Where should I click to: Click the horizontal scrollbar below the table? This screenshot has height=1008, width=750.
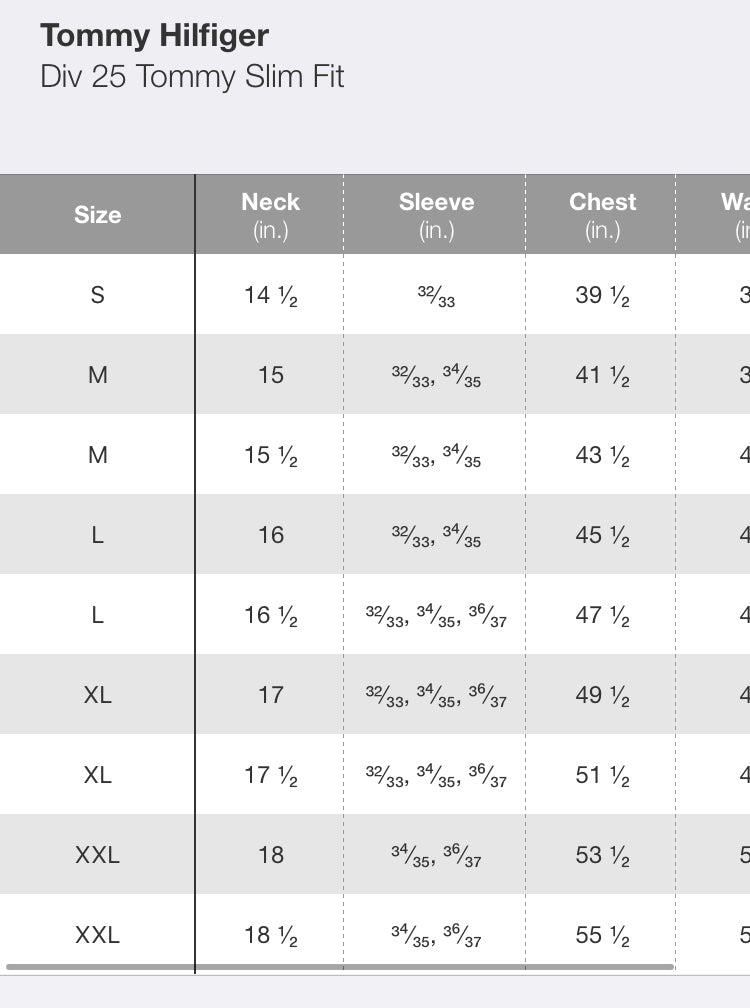(340, 967)
